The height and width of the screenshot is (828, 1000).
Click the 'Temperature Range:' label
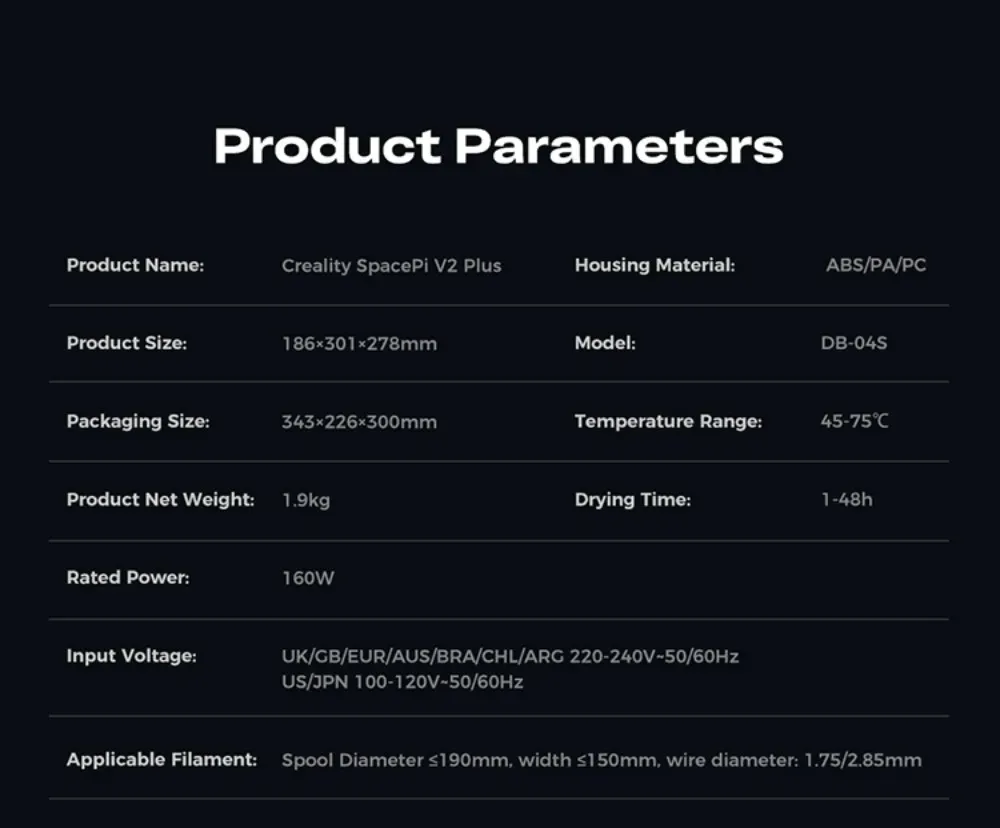(x=668, y=421)
